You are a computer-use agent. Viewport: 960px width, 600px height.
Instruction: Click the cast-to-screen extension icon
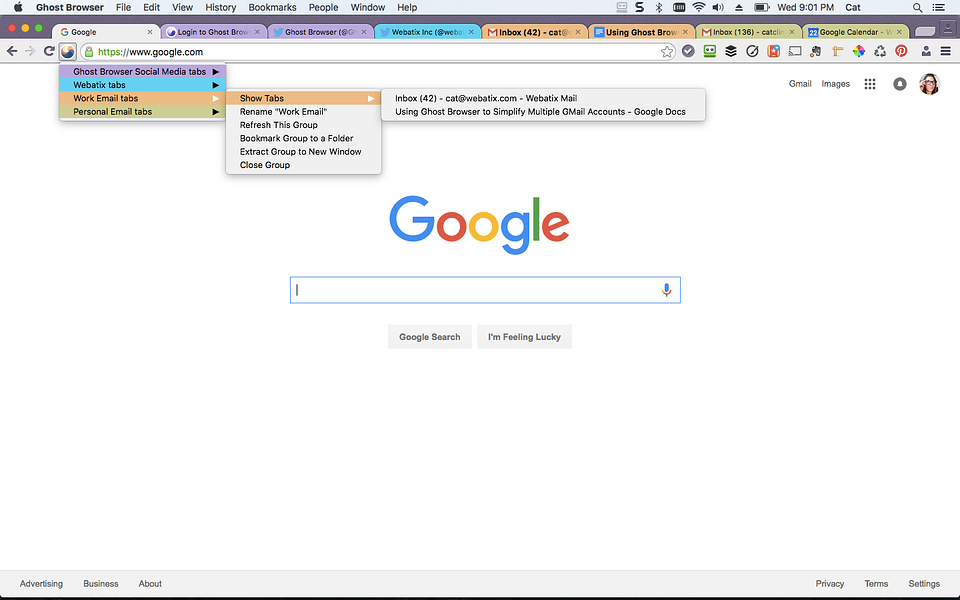[x=795, y=50]
